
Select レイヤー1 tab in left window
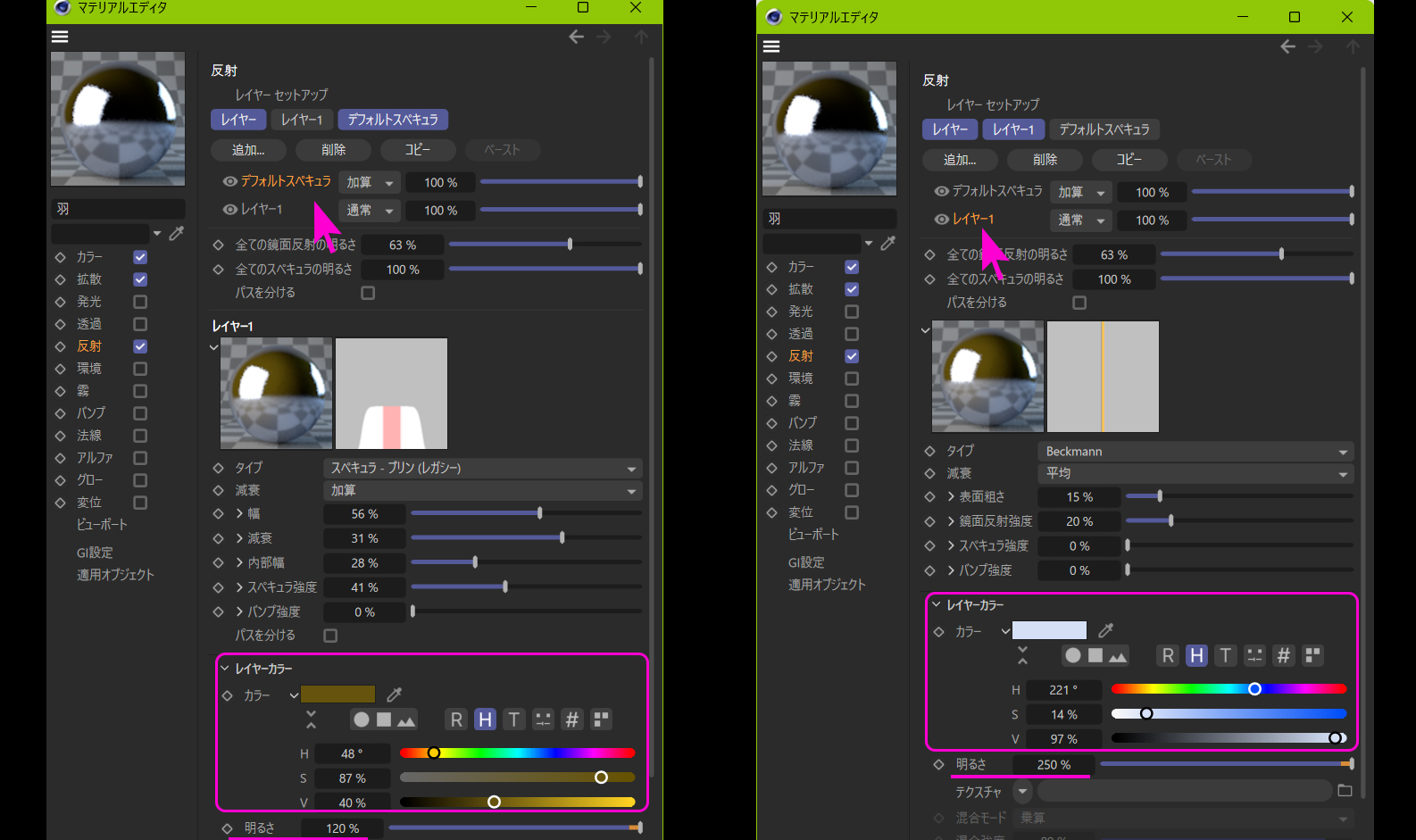302,120
